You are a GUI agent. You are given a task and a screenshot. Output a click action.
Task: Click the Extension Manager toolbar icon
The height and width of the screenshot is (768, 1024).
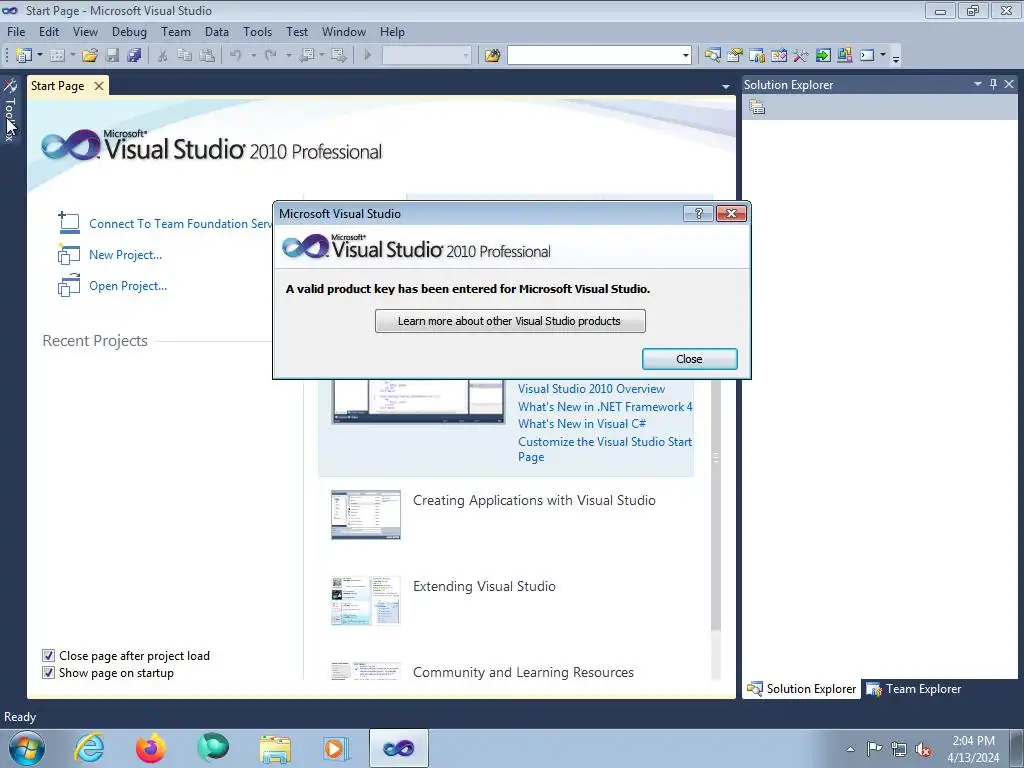[844, 56]
